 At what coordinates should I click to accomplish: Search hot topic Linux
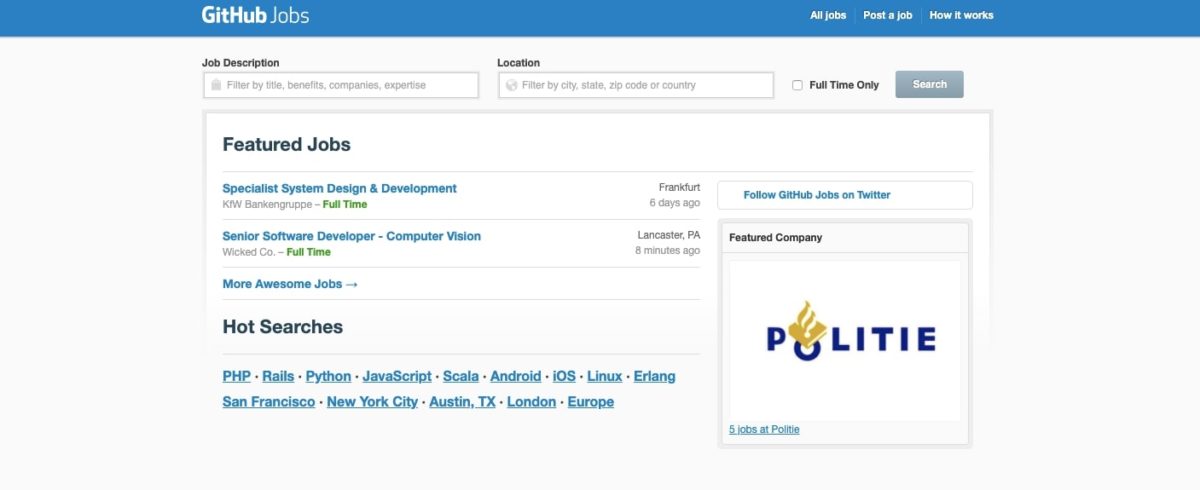click(x=605, y=376)
